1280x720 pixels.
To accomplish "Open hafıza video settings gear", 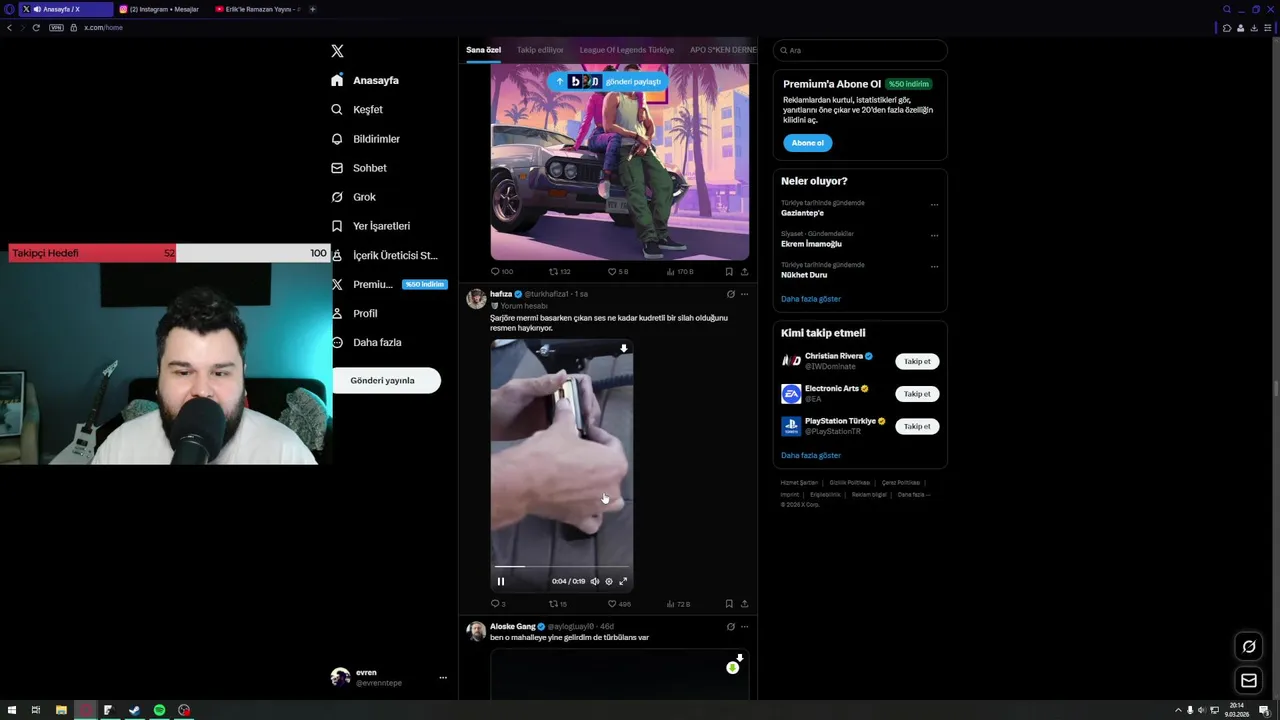I will (x=609, y=581).
